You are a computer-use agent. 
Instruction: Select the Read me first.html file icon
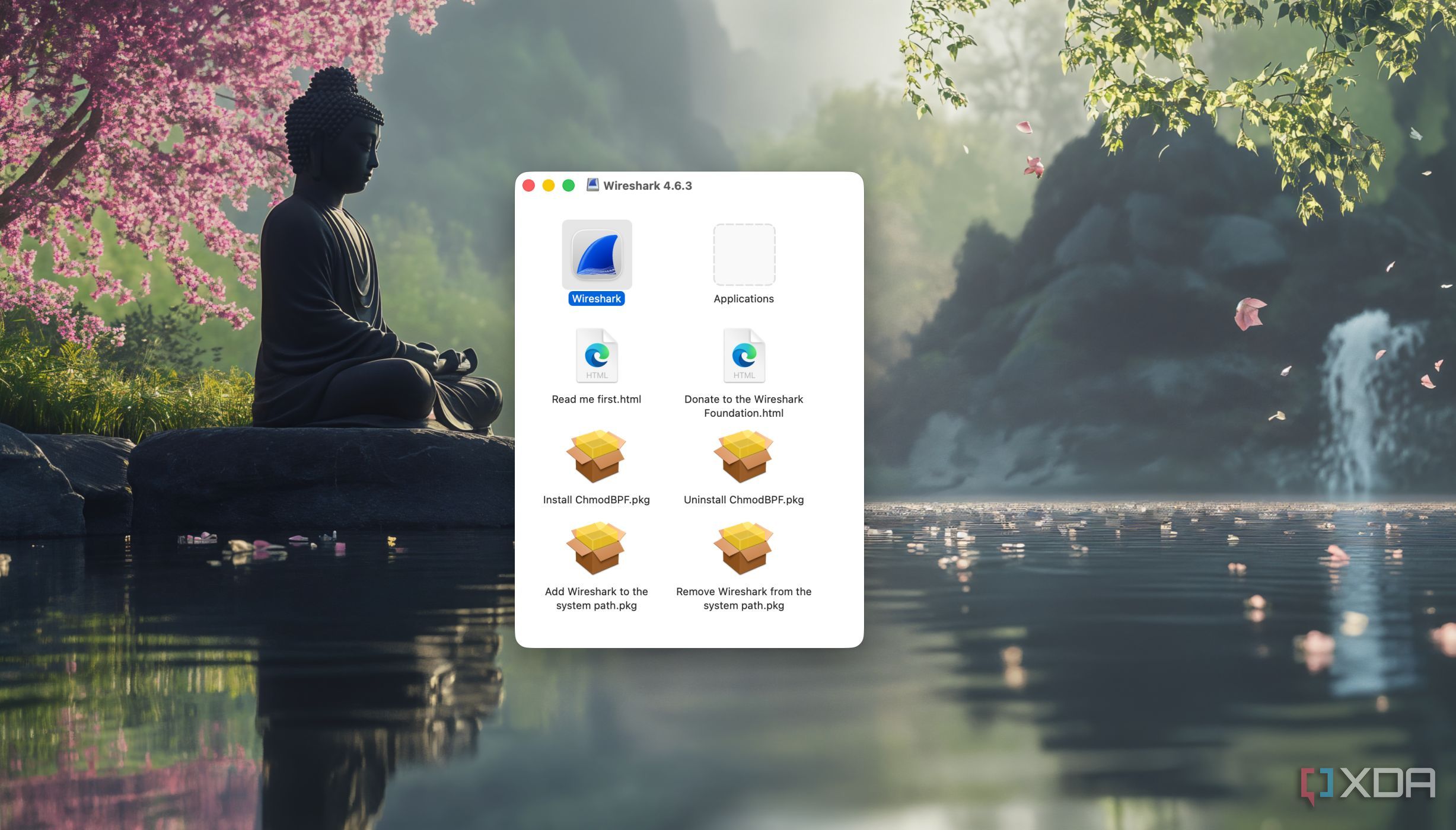tap(597, 355)
